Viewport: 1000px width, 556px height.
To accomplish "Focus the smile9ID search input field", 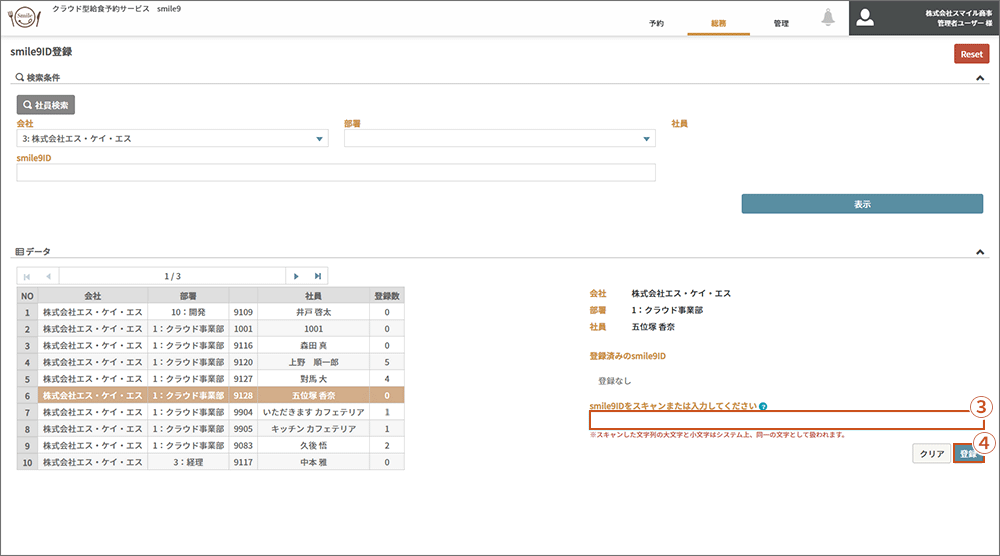I will [336, 173].
